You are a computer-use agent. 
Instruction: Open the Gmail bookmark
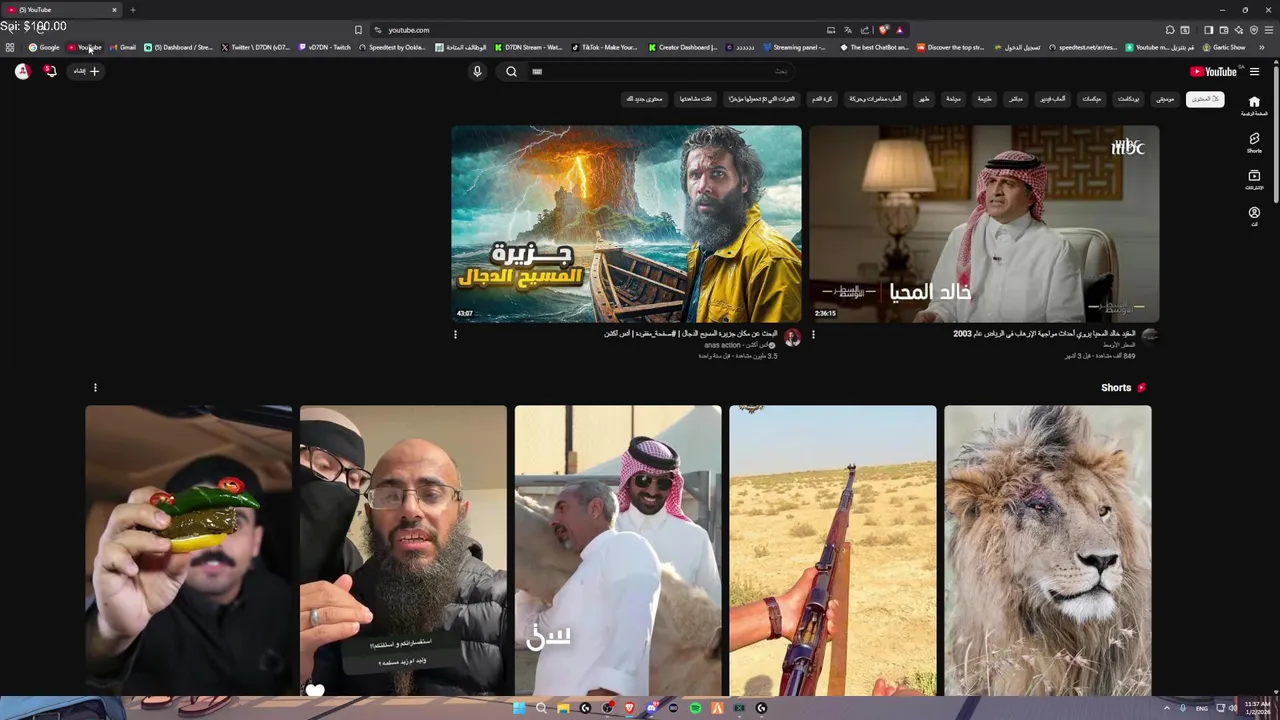click(123, 47)
